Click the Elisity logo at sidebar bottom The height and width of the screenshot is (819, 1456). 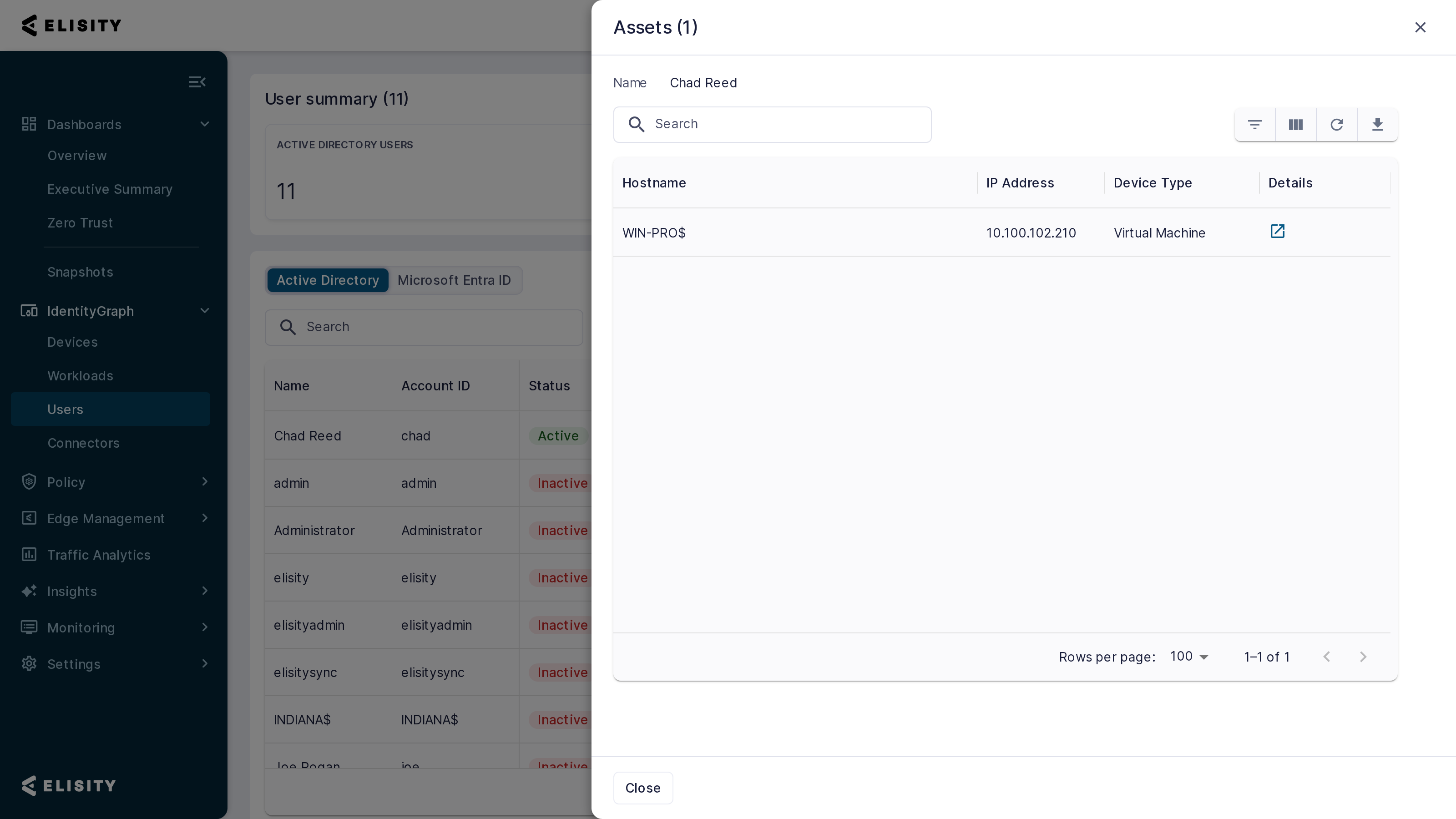(x=68, y=786)
